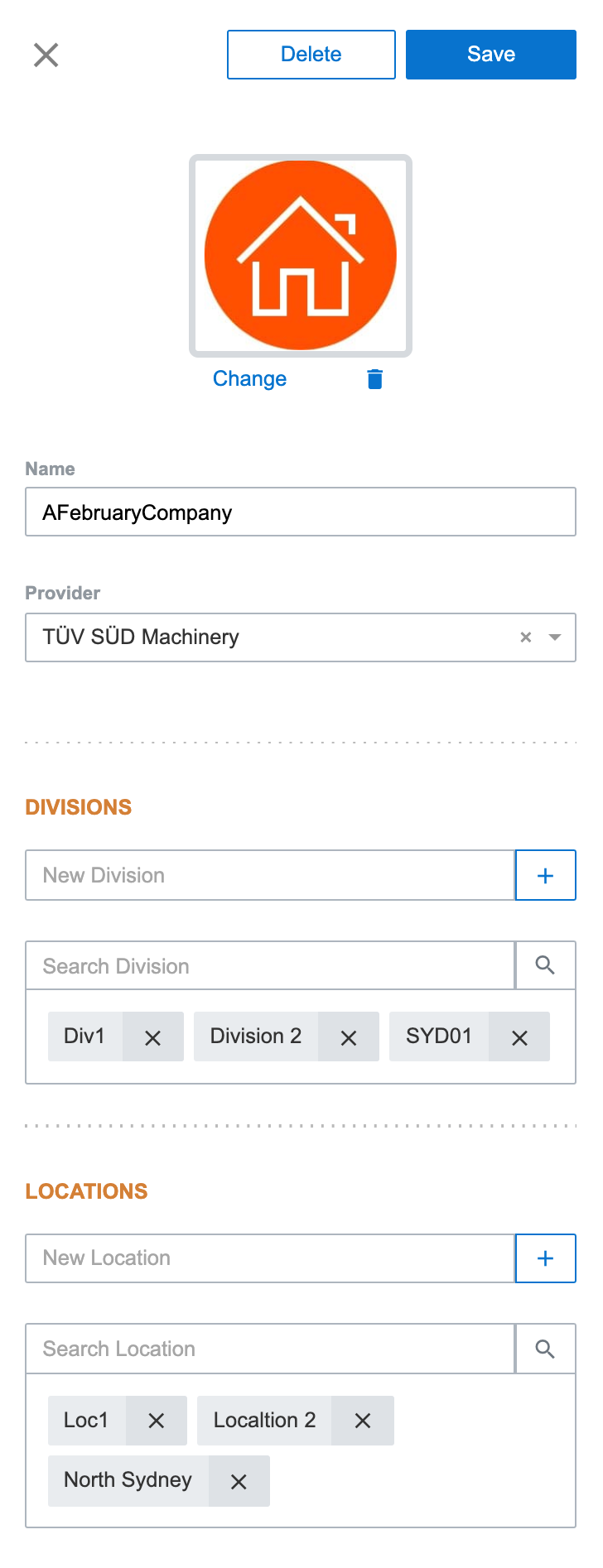This screenshot has width=603, height=1568.
Task: Remove the North Sydney location tag
Action: pos(239,1482)
